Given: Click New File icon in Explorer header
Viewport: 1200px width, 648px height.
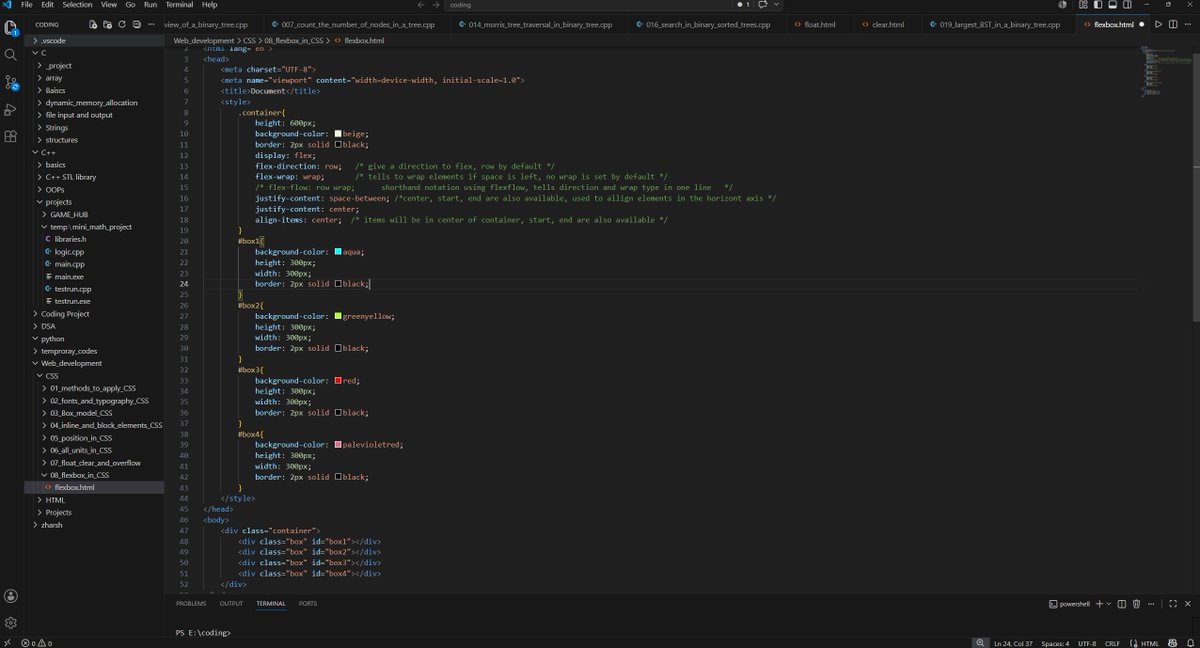Looking at the screenshot, I should (x=93, y=24).
